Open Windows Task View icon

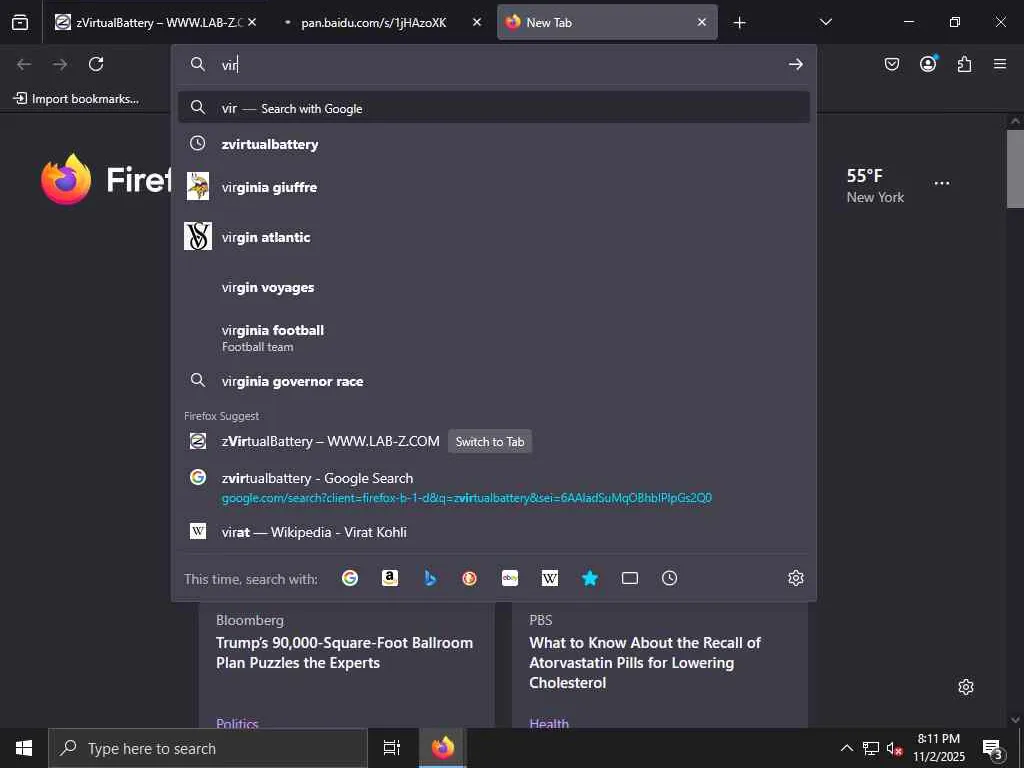point(392,748)
